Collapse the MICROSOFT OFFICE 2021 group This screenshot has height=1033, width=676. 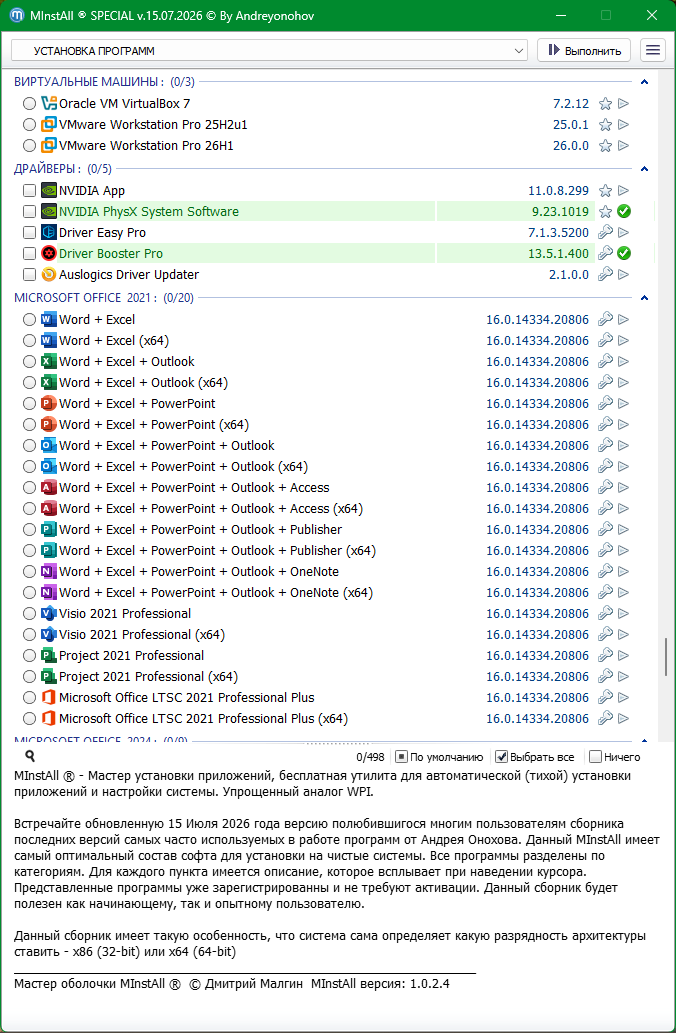[x=644, y=298]
